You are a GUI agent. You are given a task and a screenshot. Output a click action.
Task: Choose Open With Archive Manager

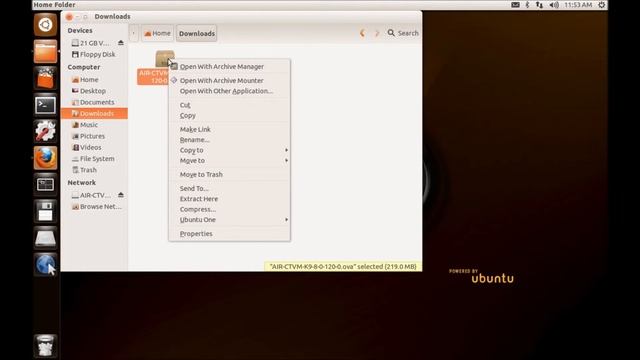click(x=229, y=67)
